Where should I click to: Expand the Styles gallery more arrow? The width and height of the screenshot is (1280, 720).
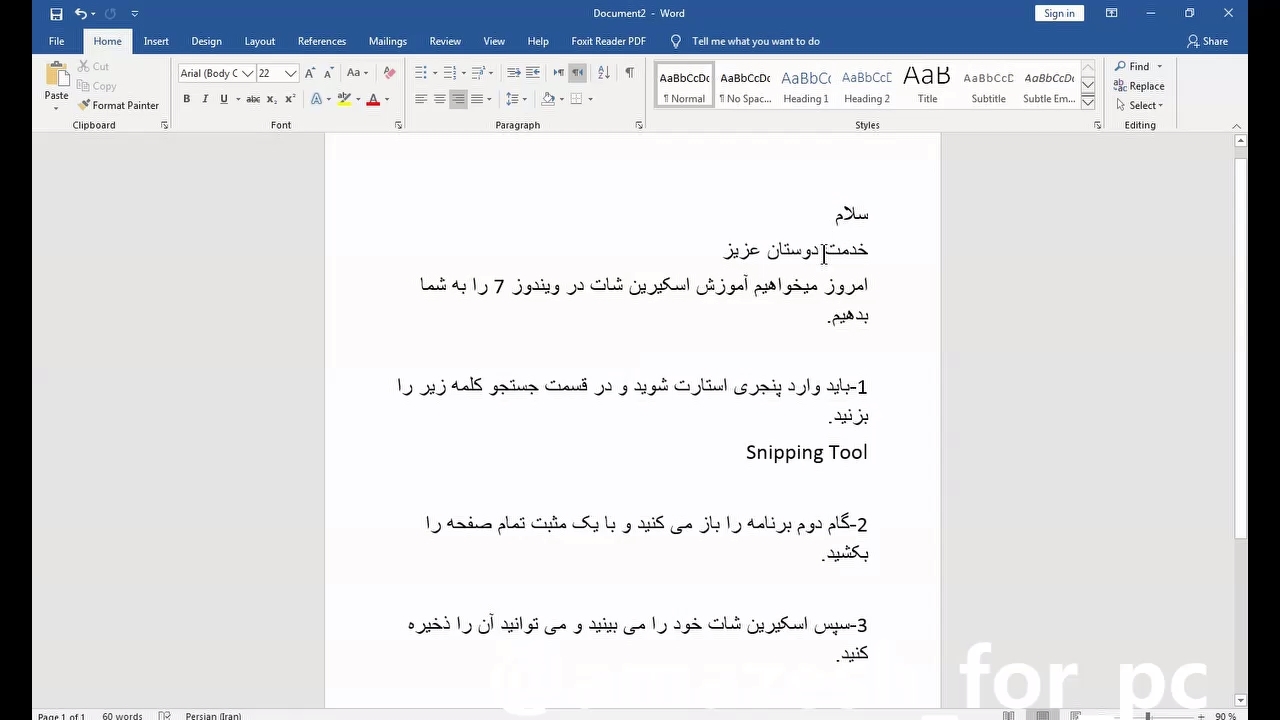click(x=1088, y=103)
